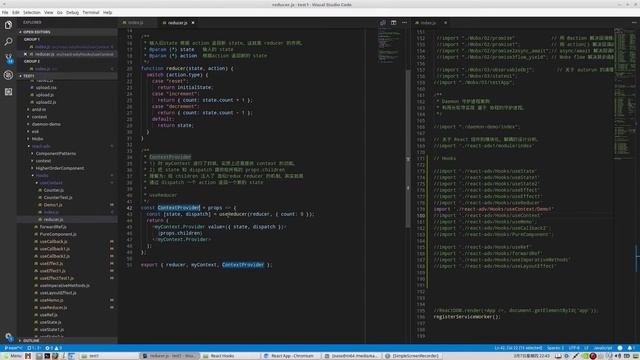
Task: Open the Search view in activity bar
Action: click(x=8, y=42)
